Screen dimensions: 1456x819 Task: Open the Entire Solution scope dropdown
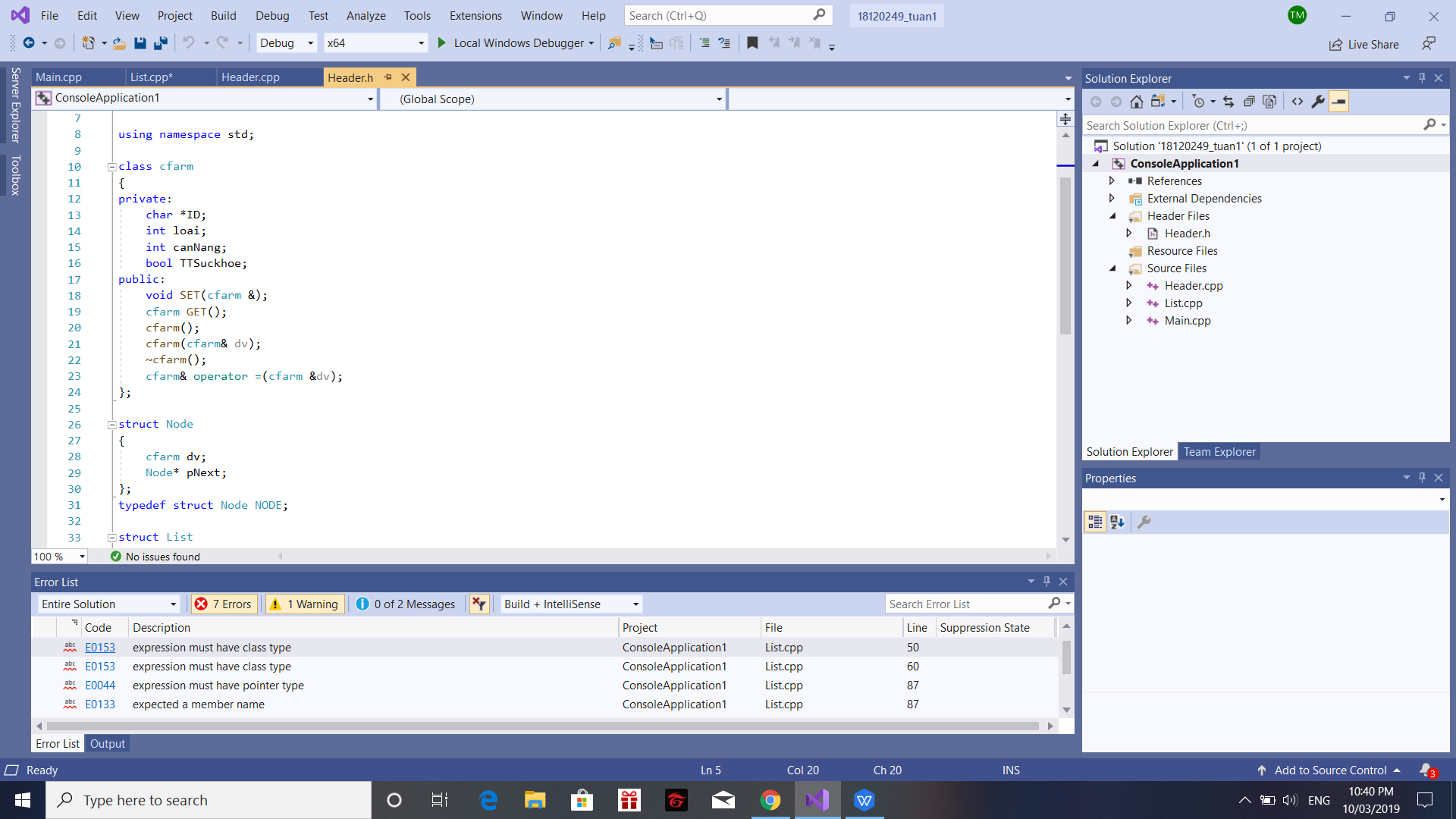click(x=108, y=604)
